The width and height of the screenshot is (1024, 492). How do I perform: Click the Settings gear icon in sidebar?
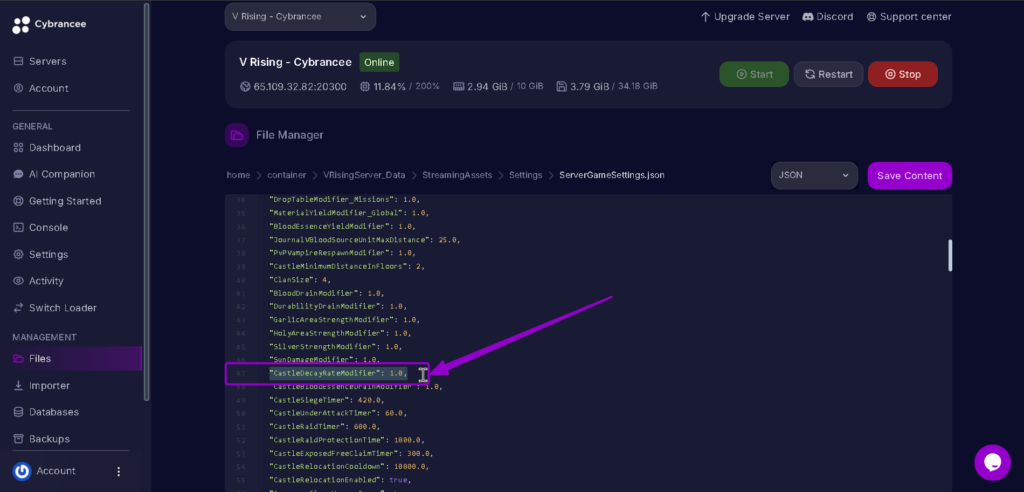pyautogui.click(x=18, y=254)
